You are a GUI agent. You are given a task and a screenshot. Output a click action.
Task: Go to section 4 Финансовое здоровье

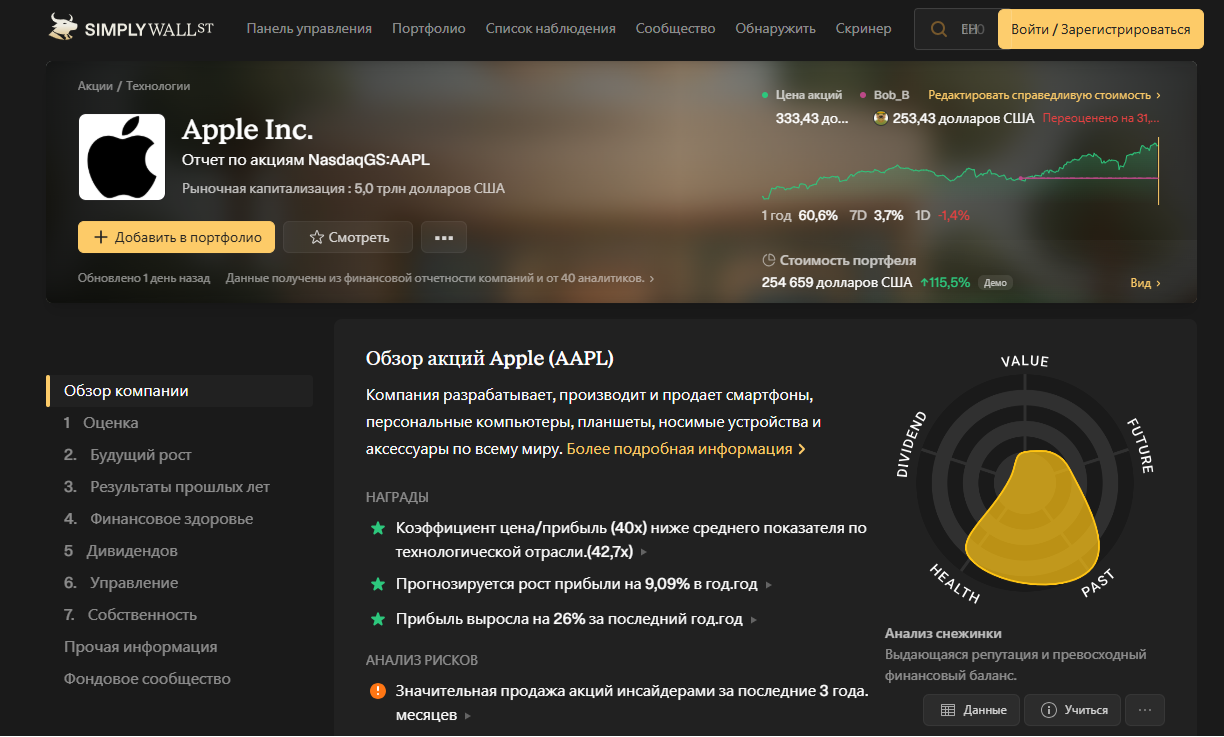pos(158,519)
